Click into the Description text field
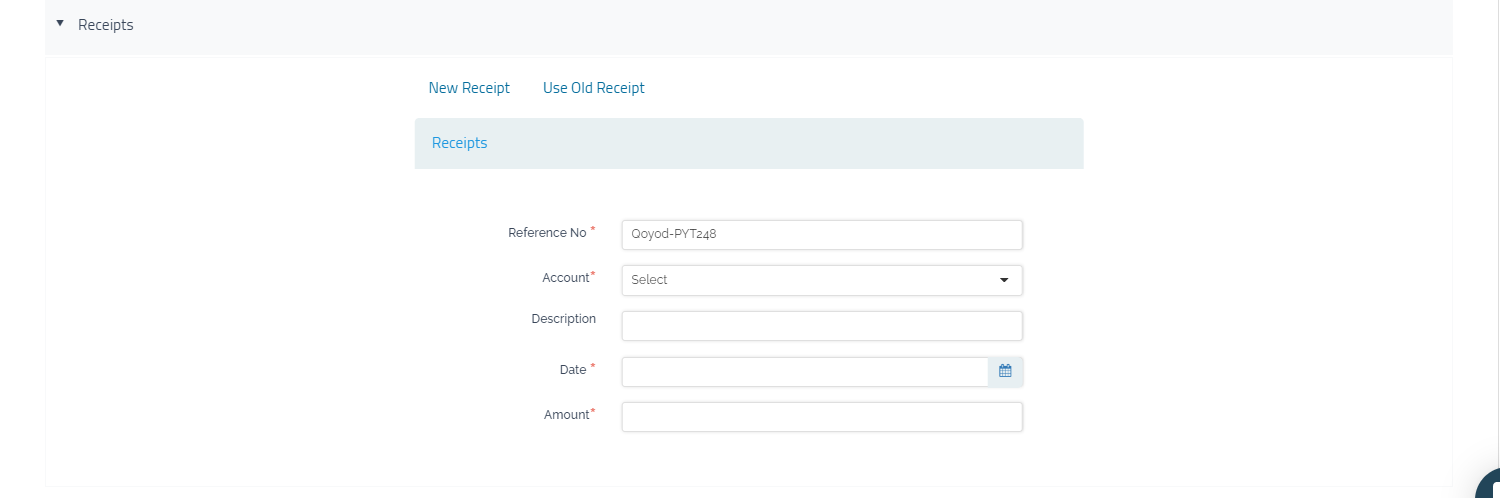Viewport: 1500px width, 498px height. click(x=821, y=326)
